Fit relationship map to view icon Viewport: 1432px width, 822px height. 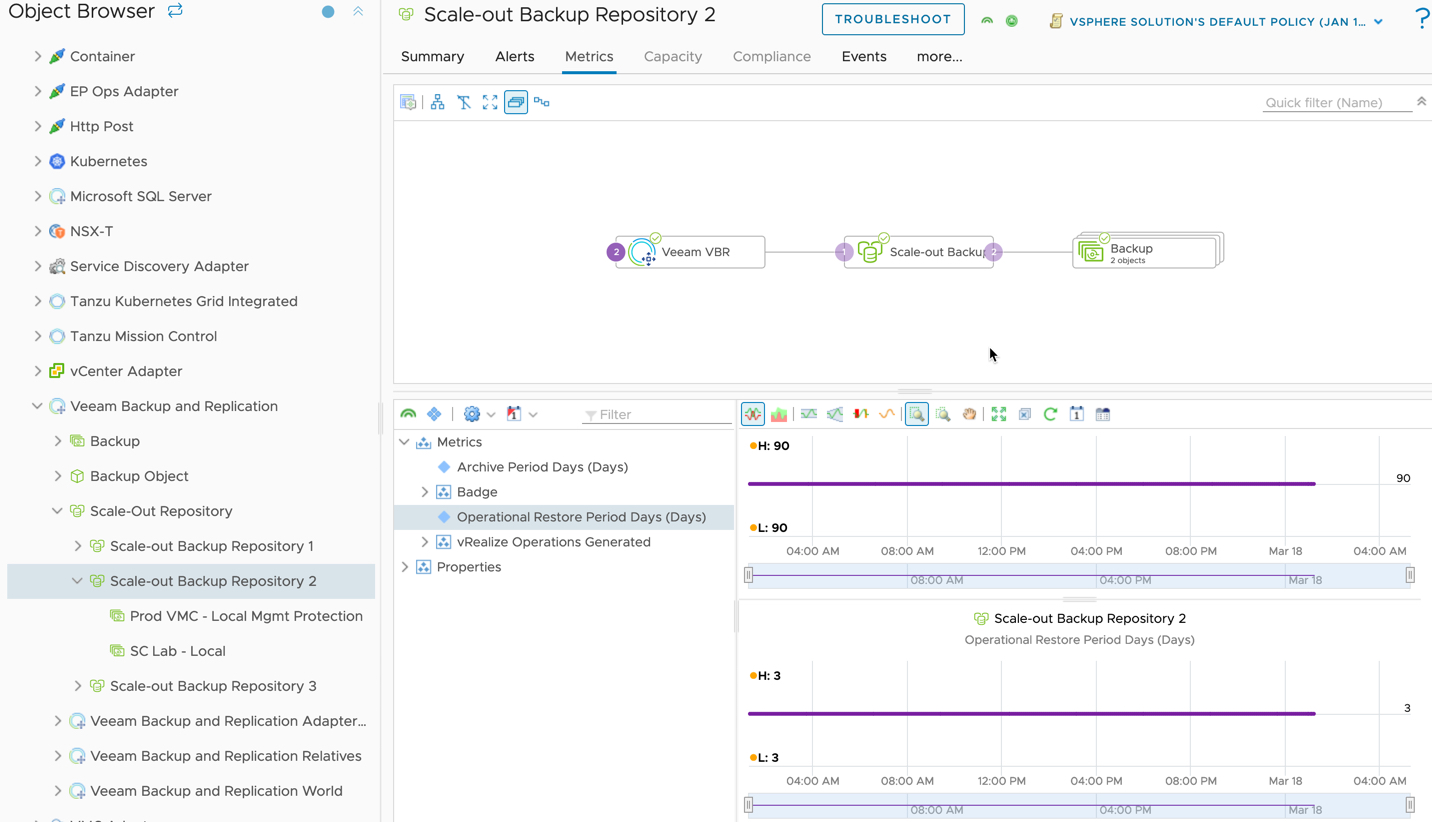[x=490, y=102]
